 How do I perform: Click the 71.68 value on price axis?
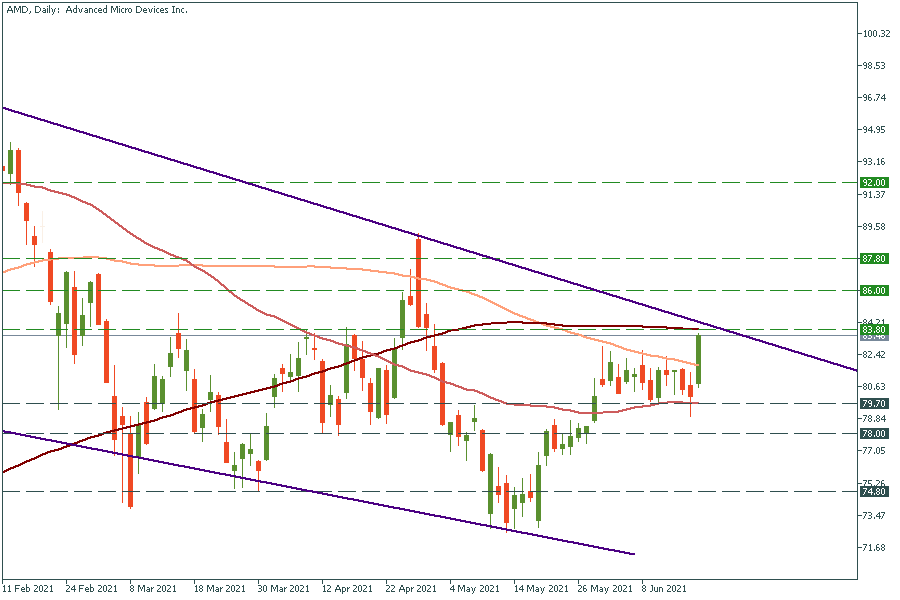876,548
